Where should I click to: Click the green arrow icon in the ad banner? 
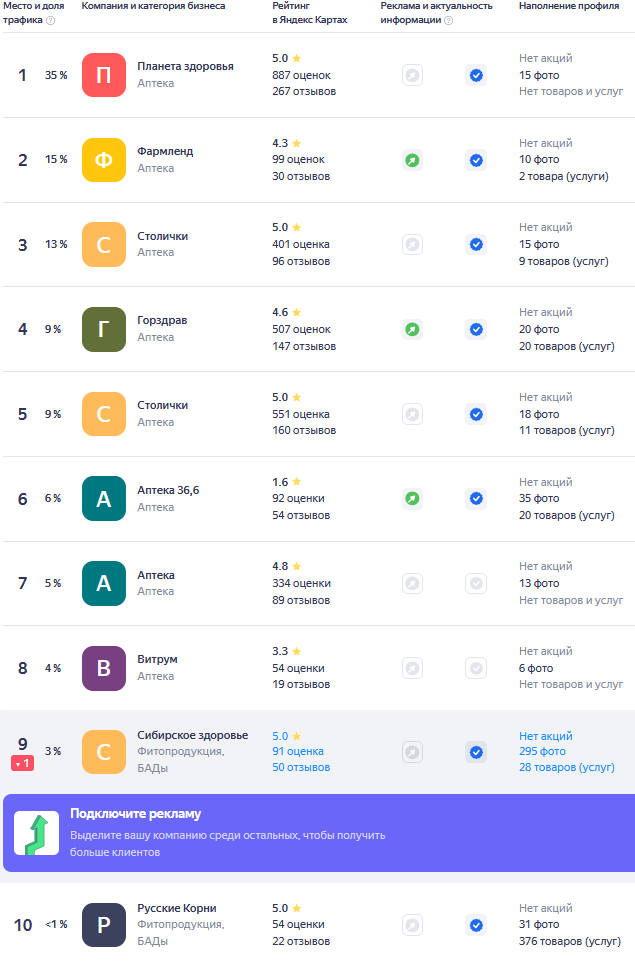click(35, 833)
